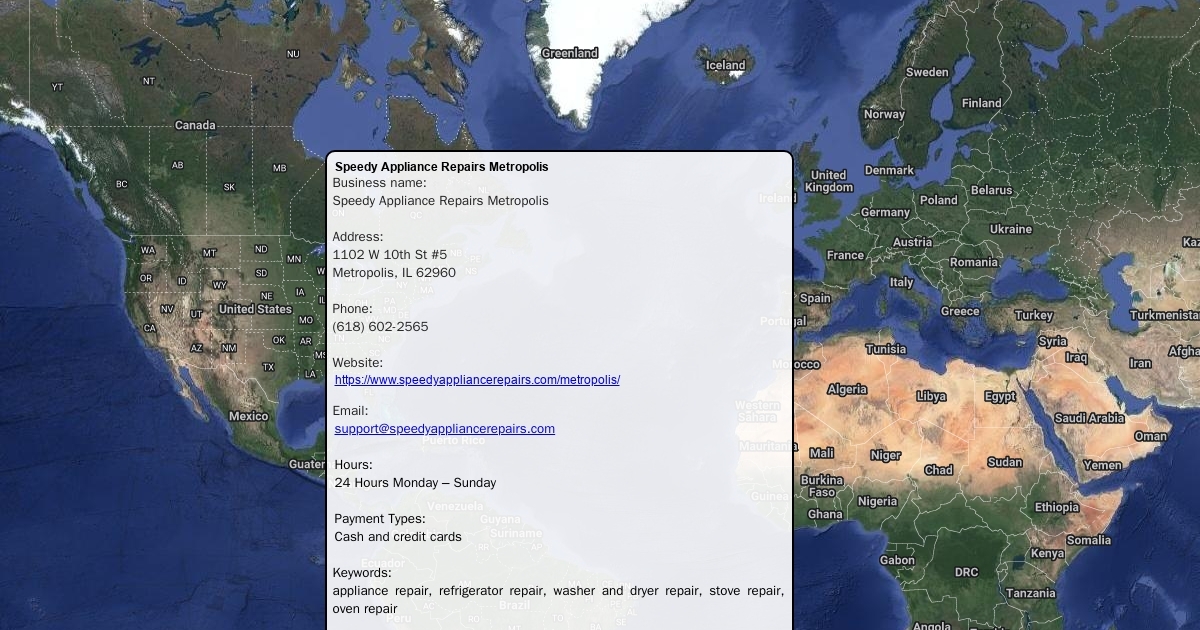
Task: Select the Egypt label on the map
Action: click(x=999, y=397)
